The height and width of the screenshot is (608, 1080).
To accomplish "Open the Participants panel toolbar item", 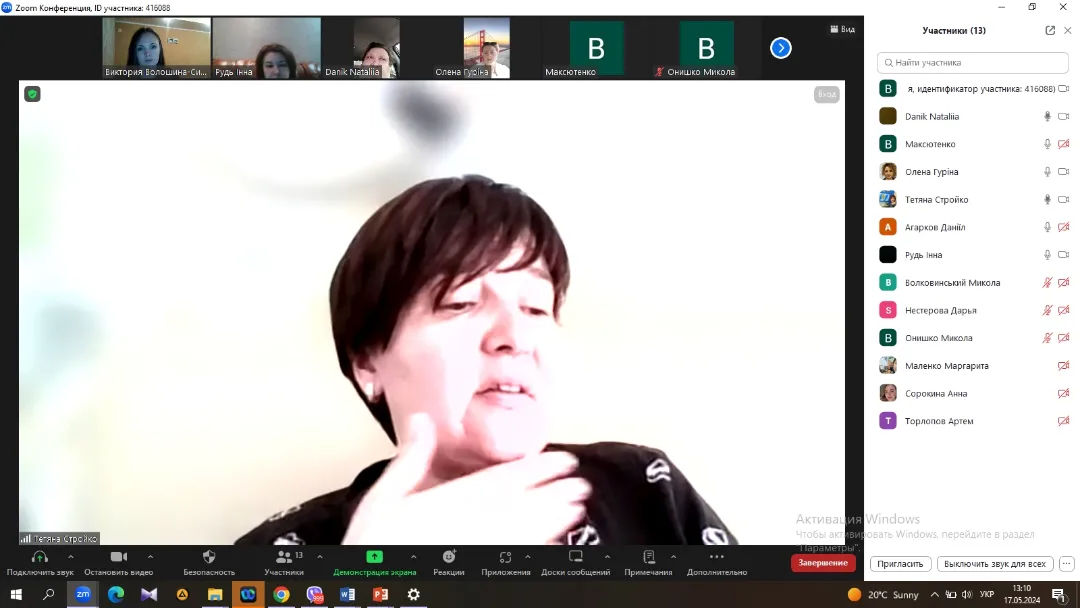I will click(284, 557).
